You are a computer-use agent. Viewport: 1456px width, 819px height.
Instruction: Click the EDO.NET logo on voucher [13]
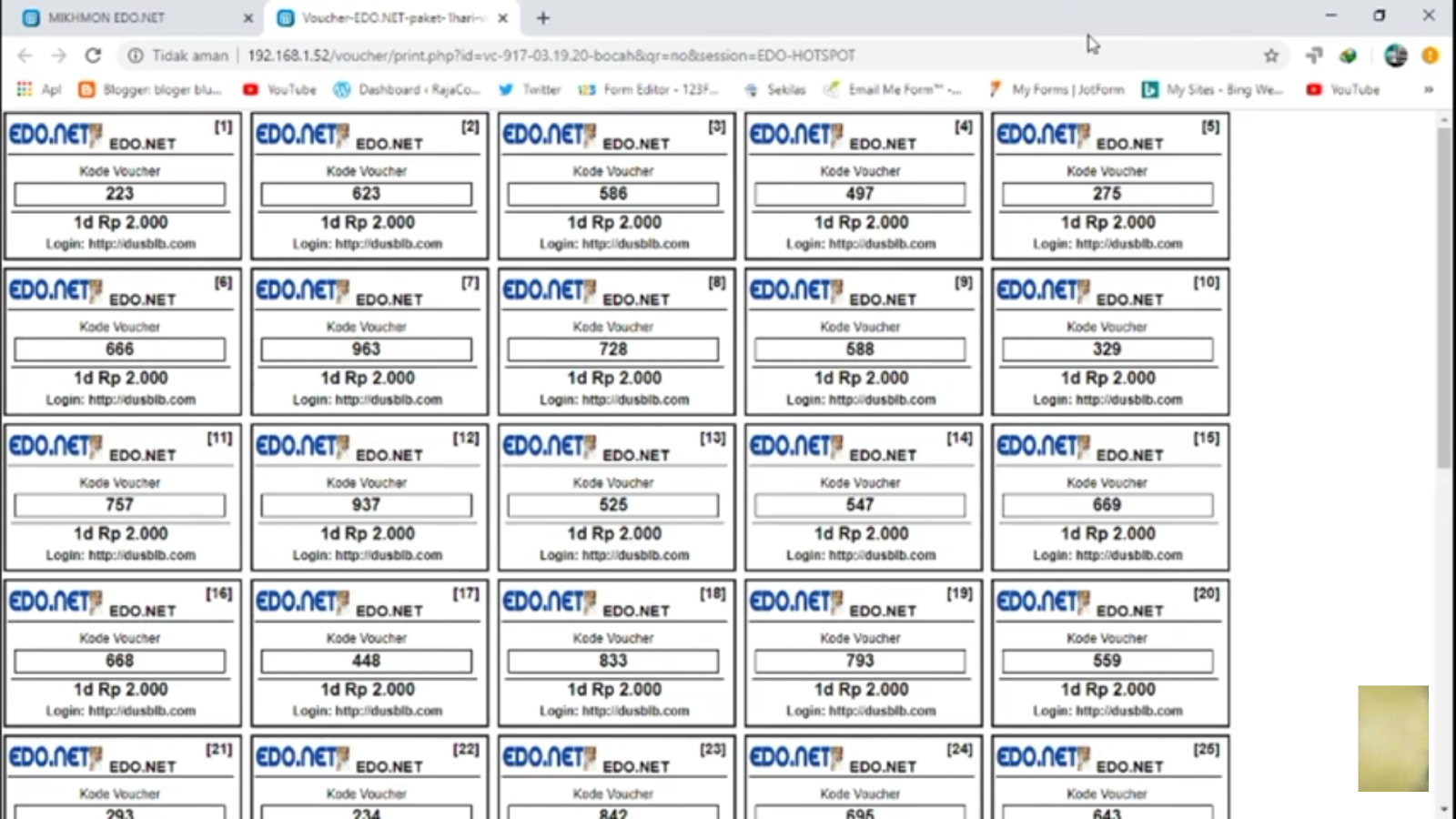click(x=550, y=447)
